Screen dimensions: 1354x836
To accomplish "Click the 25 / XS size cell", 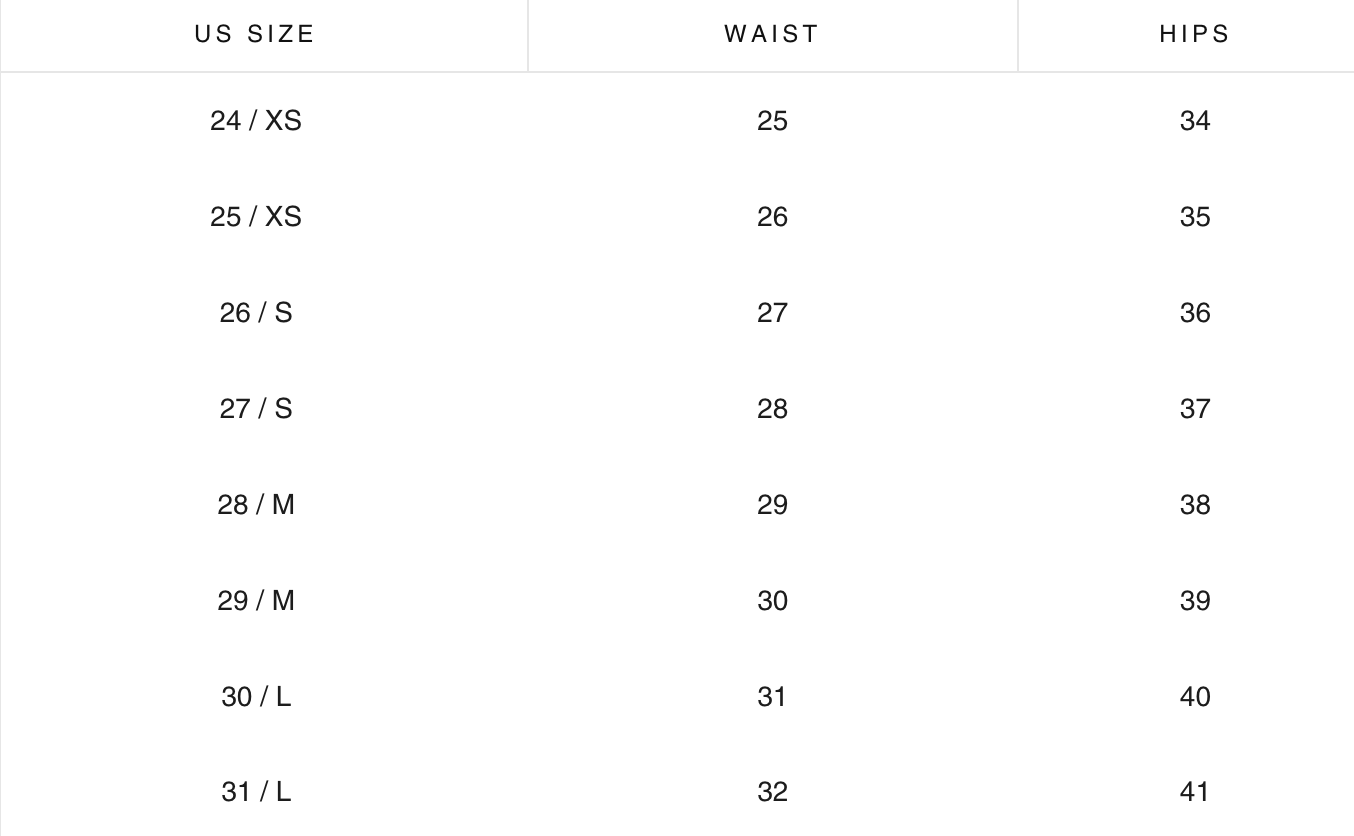I will click(255, 217).
